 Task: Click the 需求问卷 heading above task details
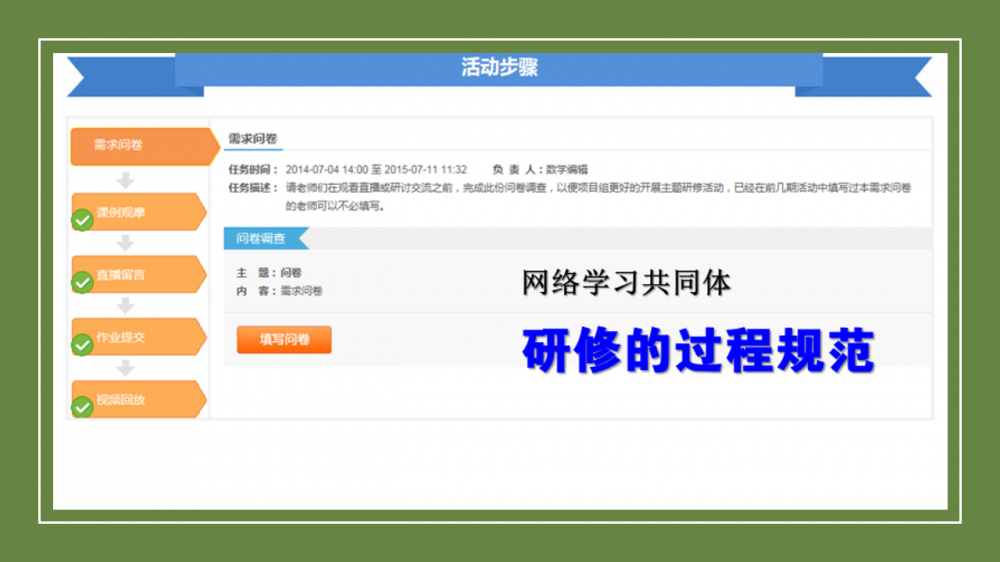click(253, 139)
